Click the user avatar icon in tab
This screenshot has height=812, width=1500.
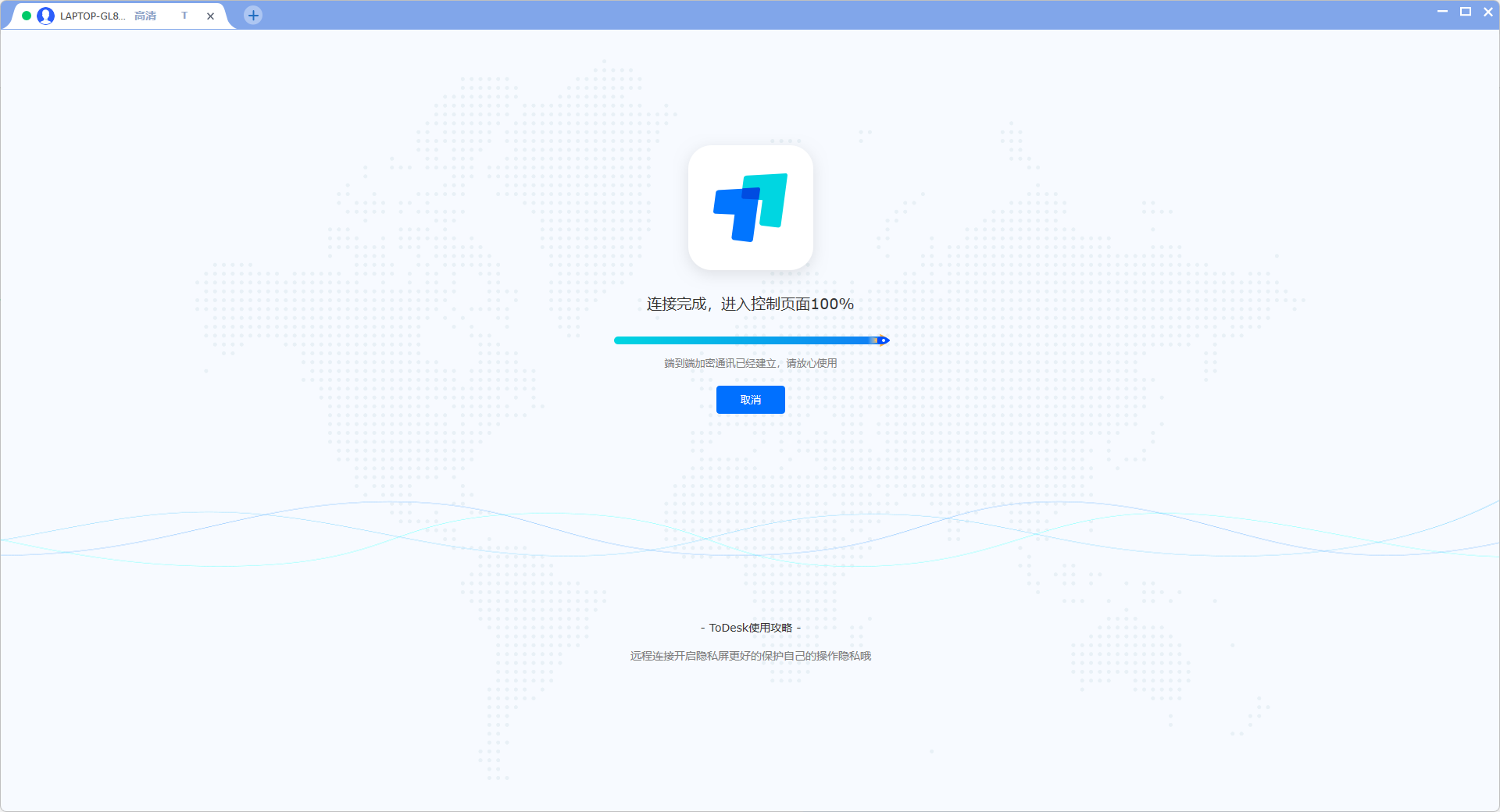tap(46, 16)
